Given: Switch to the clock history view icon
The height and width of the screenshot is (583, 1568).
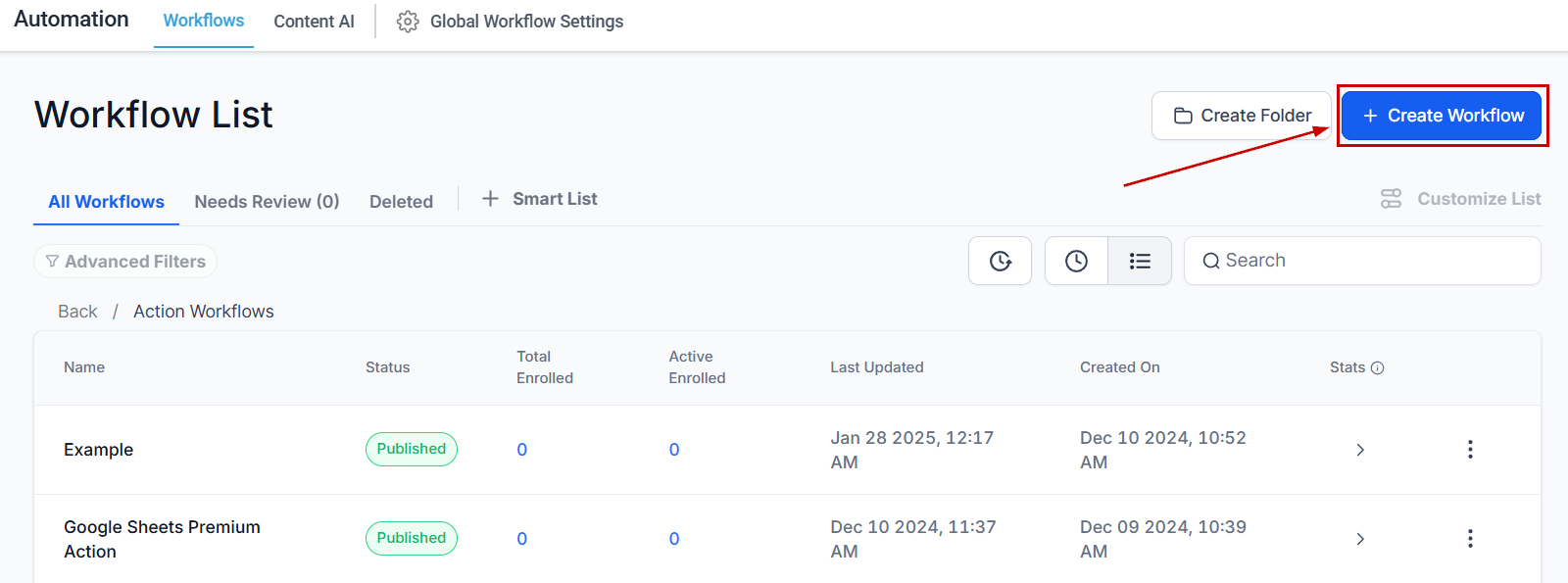Looking at the screenshot, I should tap(1076, 261).
